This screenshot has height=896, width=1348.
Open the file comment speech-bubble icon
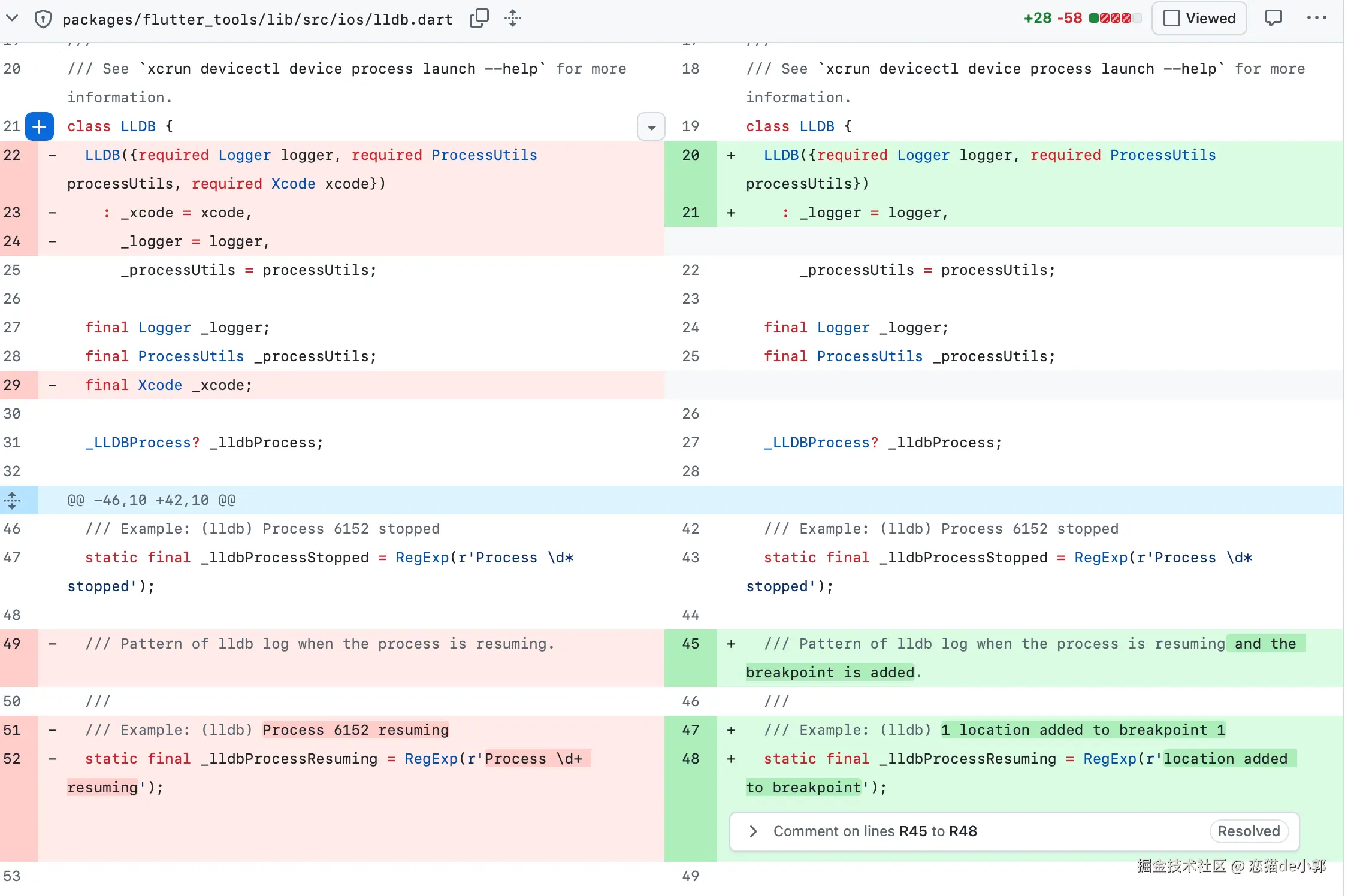point(1273,19)
